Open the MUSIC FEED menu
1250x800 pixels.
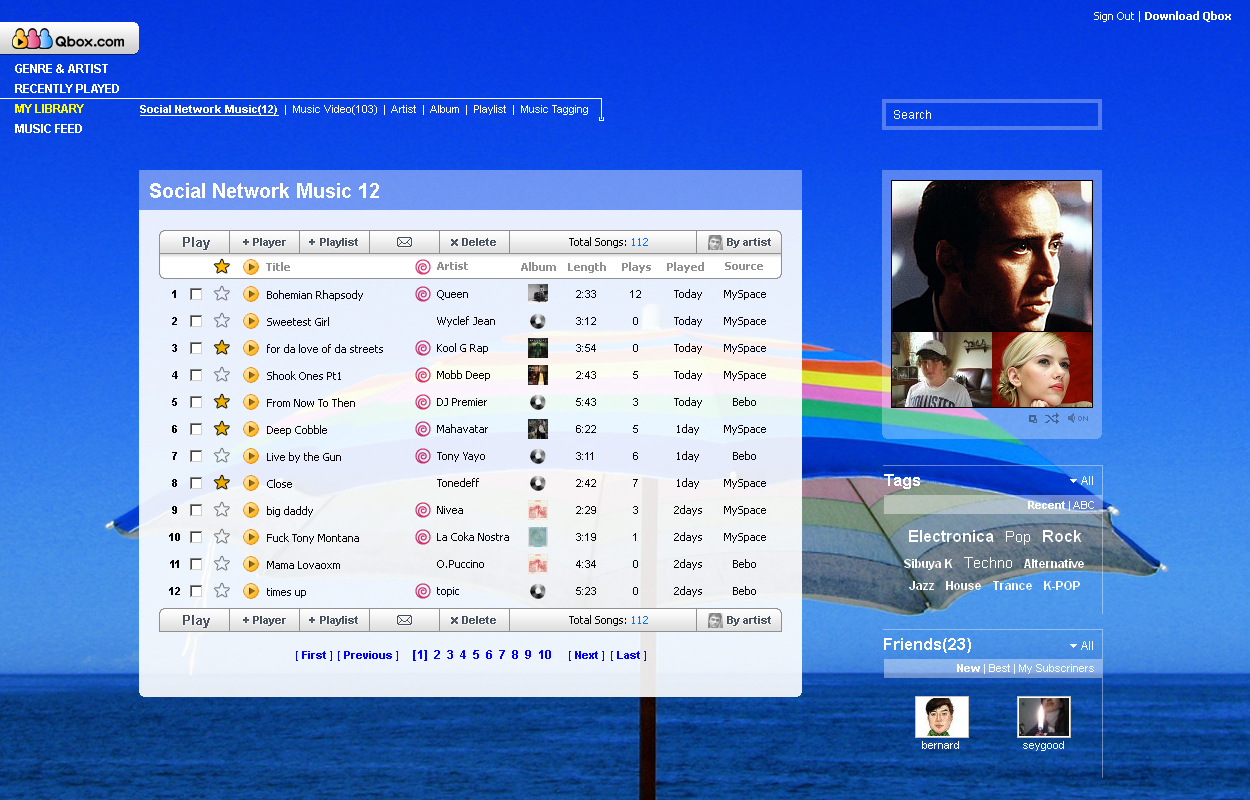48,129
